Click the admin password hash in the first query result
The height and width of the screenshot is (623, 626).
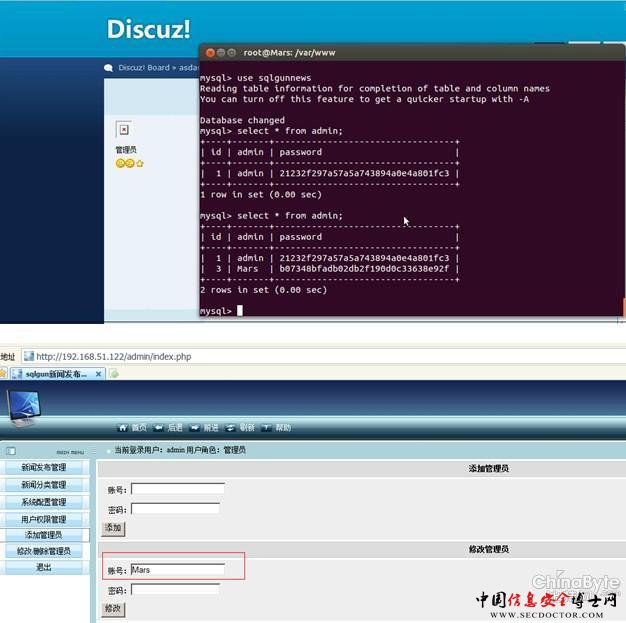tap(364, 173)
